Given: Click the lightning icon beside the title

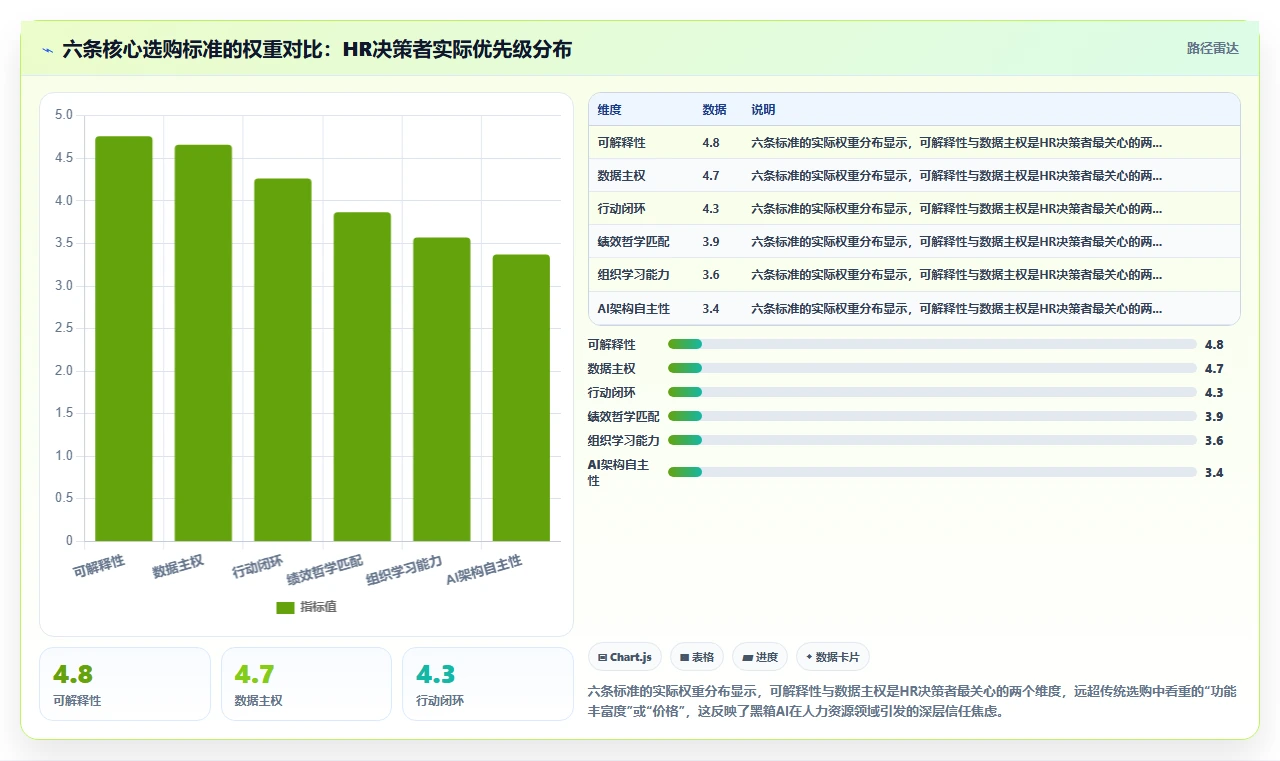Looking at the screenshot, I should pyautogui.click(x=48, y=50).
